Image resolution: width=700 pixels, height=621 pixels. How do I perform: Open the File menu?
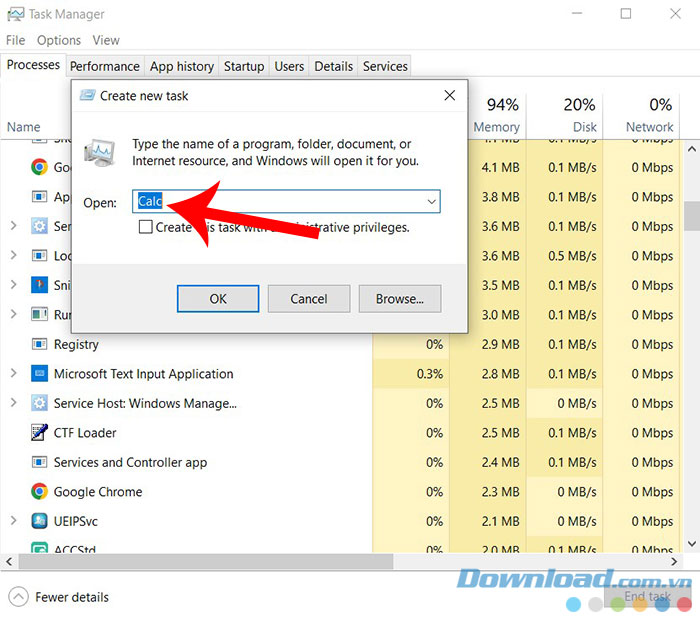[16, 40]
